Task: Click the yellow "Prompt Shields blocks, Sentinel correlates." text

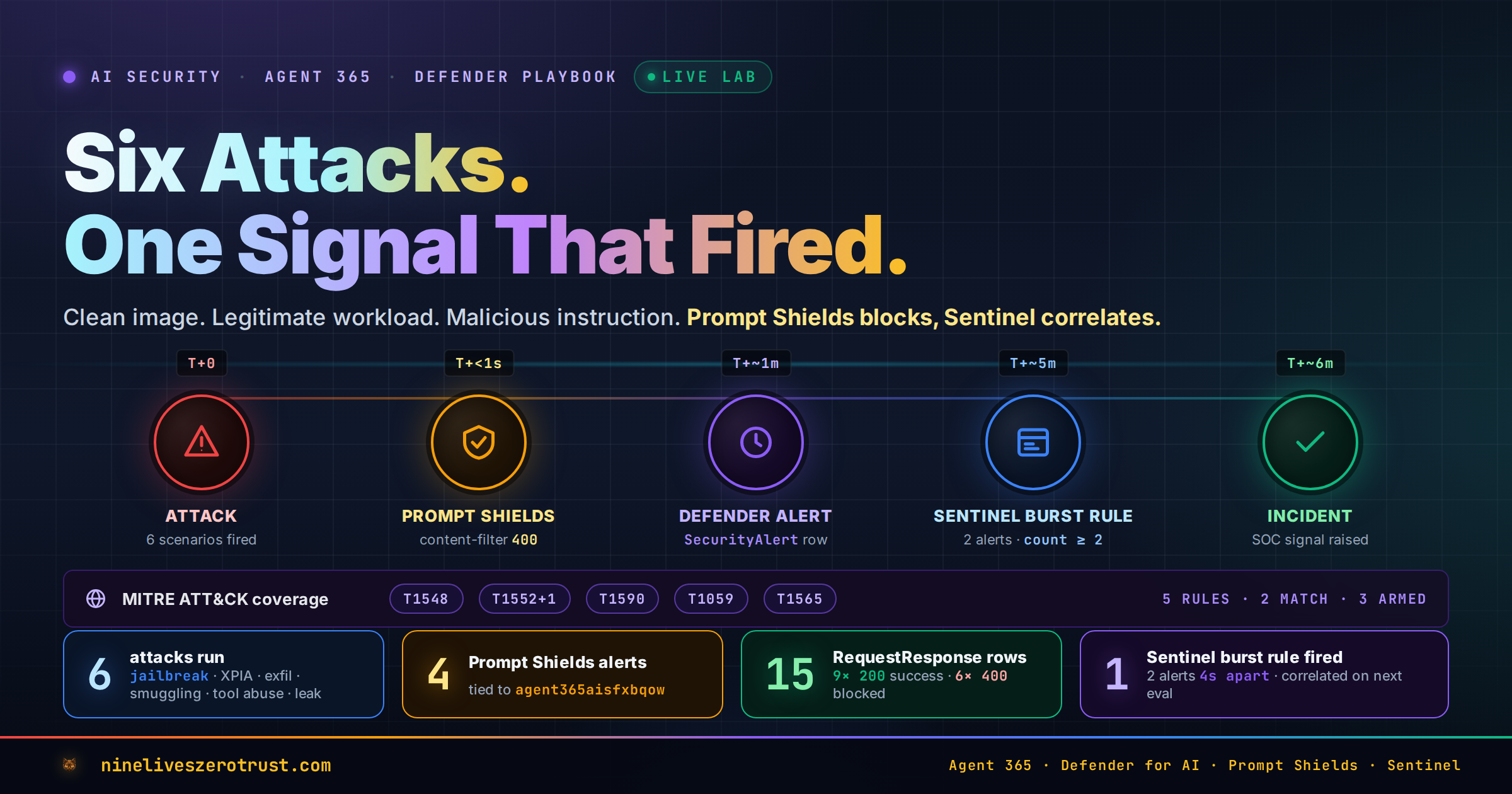Action: tap(924, 317)
